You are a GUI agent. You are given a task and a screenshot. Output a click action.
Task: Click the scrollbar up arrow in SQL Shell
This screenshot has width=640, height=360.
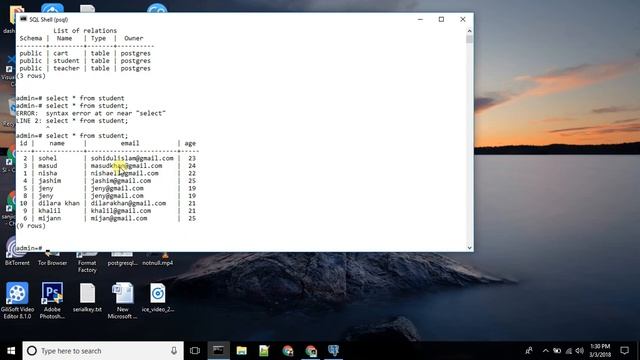click(x=469, y=31)
